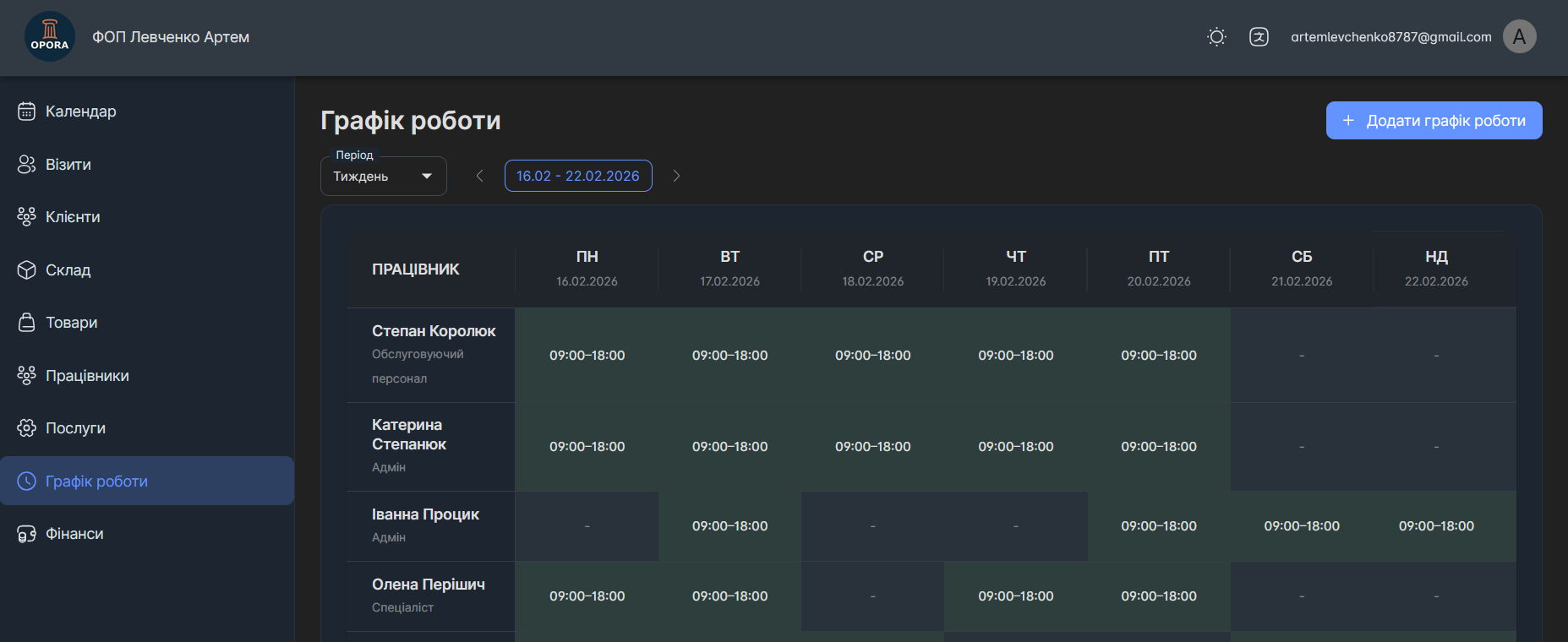Toggle light theme sun icon
The height and width of the screenshot is (642, 1568).
point(1216,36)
